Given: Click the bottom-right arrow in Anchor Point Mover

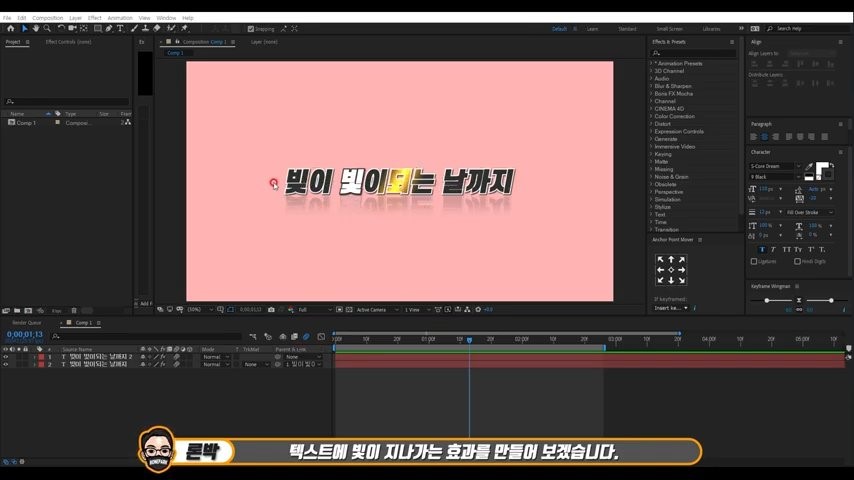Looking at the screenshot, I should [682, 280].
